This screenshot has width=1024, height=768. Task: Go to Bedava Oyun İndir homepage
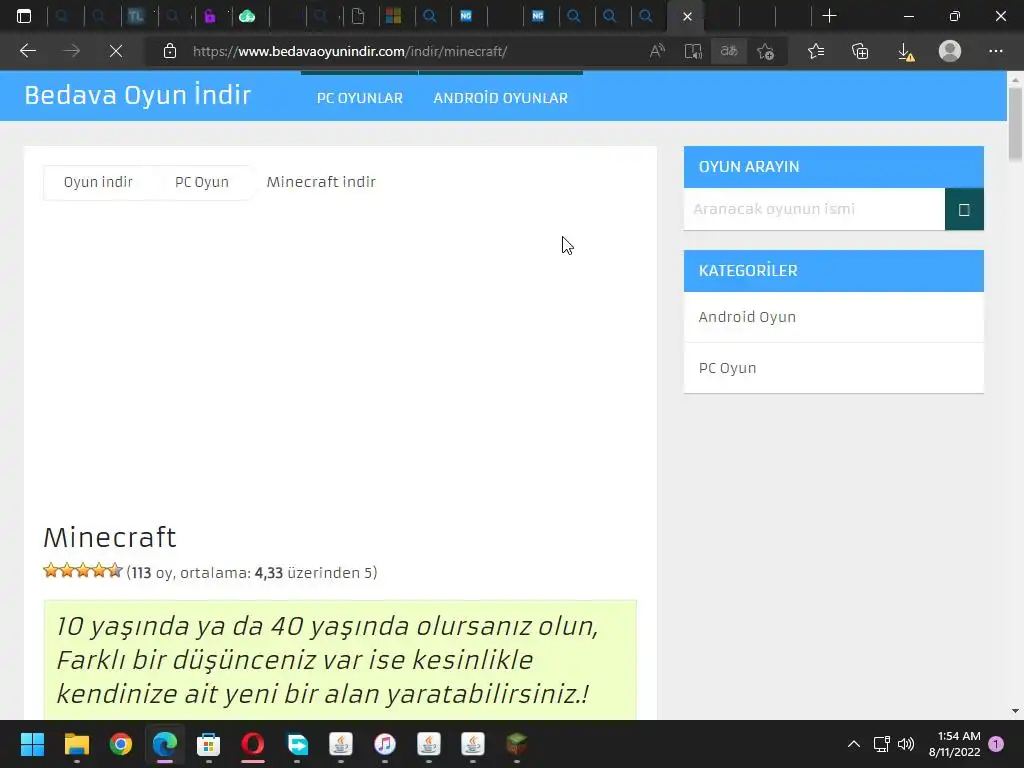pos(138,95)
